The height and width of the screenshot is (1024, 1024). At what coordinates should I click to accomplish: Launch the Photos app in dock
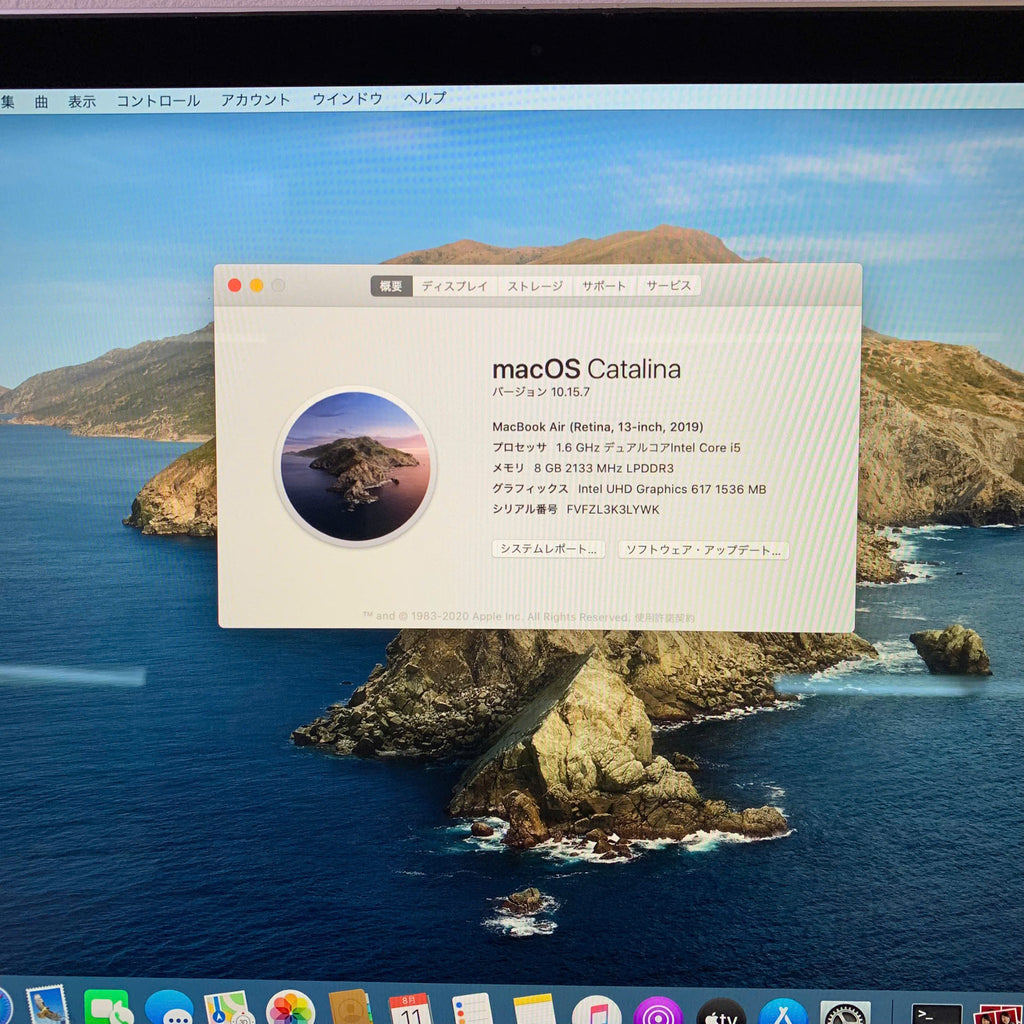[290, 1007]
